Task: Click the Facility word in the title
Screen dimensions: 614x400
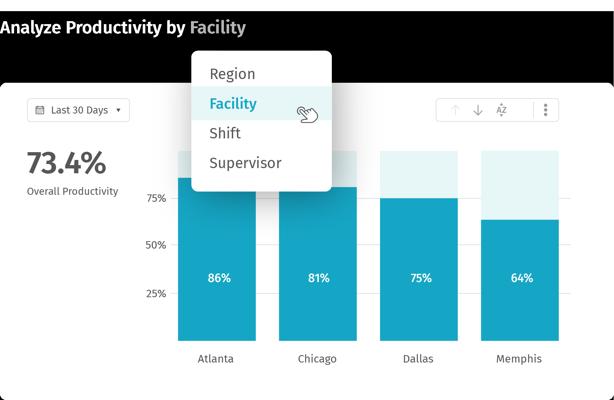Action: 218,28
